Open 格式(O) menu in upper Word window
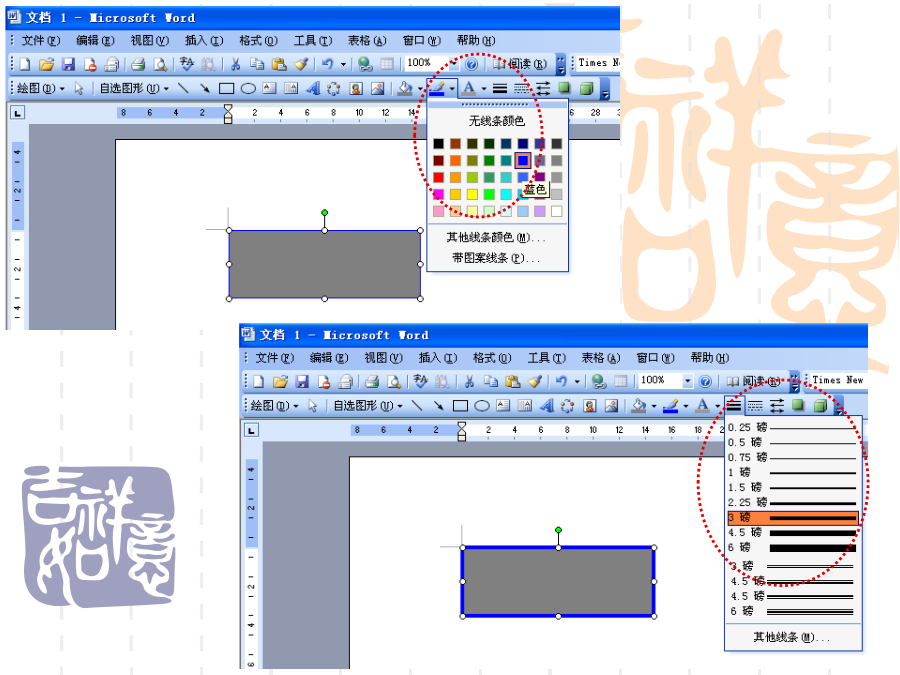 (x=258, y=41)
